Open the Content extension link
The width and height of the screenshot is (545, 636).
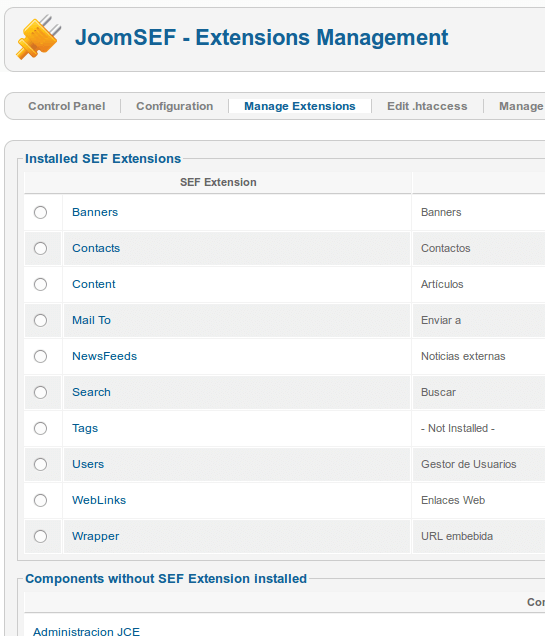click(94, 284)
